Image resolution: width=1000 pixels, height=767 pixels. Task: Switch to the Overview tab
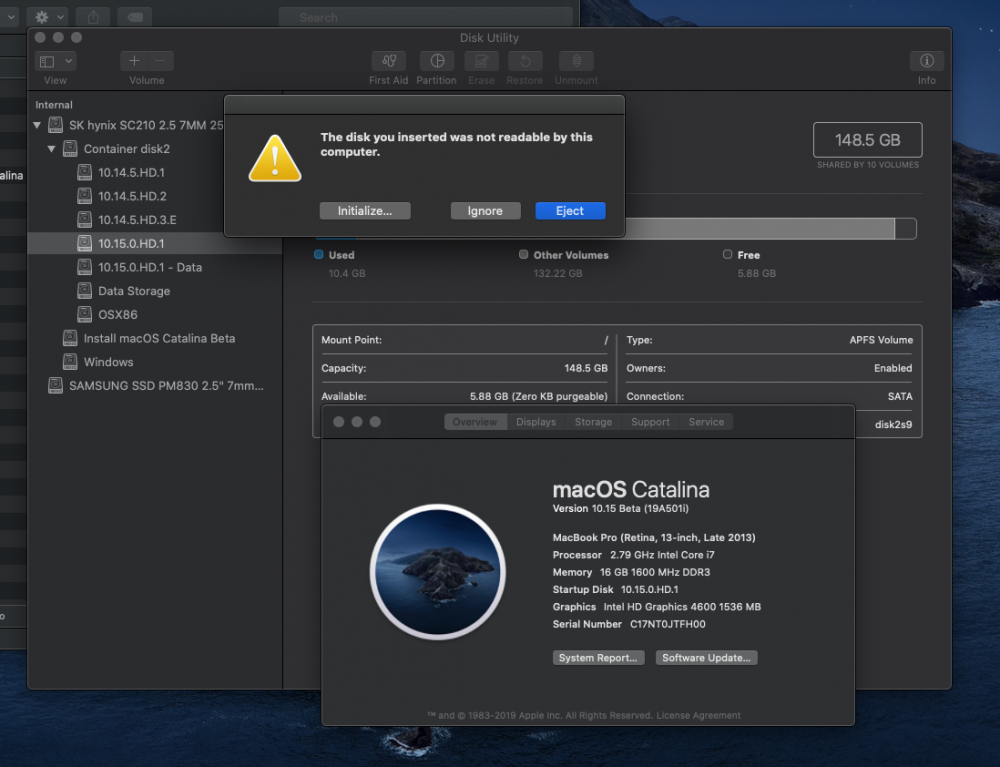[475, 421]
